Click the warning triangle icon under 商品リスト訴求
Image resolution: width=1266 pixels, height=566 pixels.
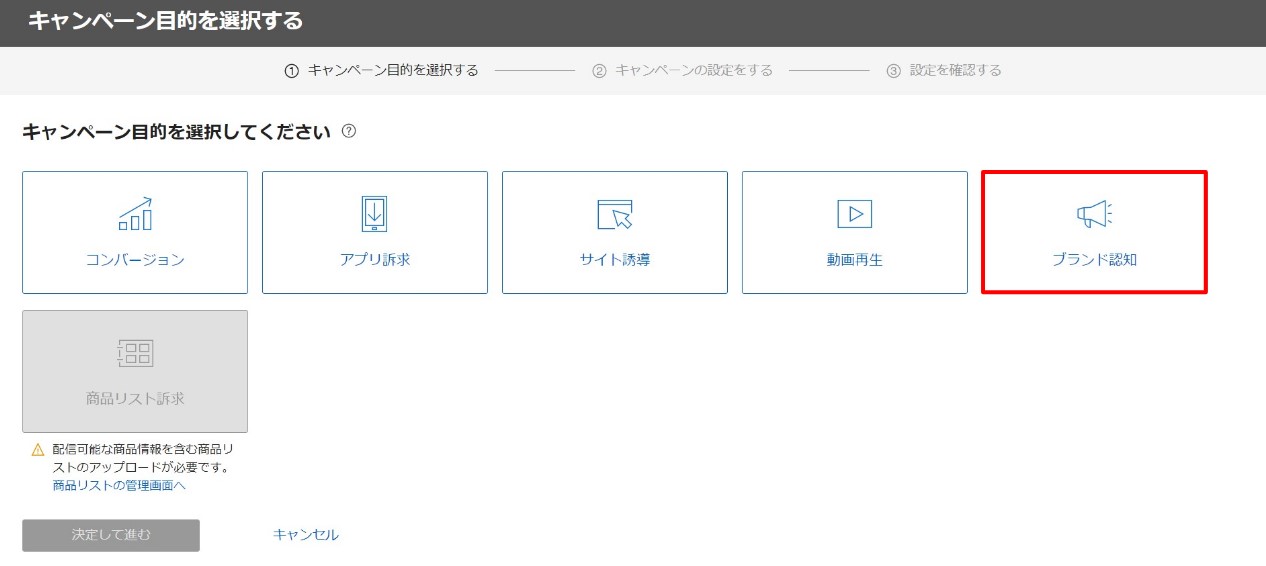pyautogui.click(x=38, y=450)
